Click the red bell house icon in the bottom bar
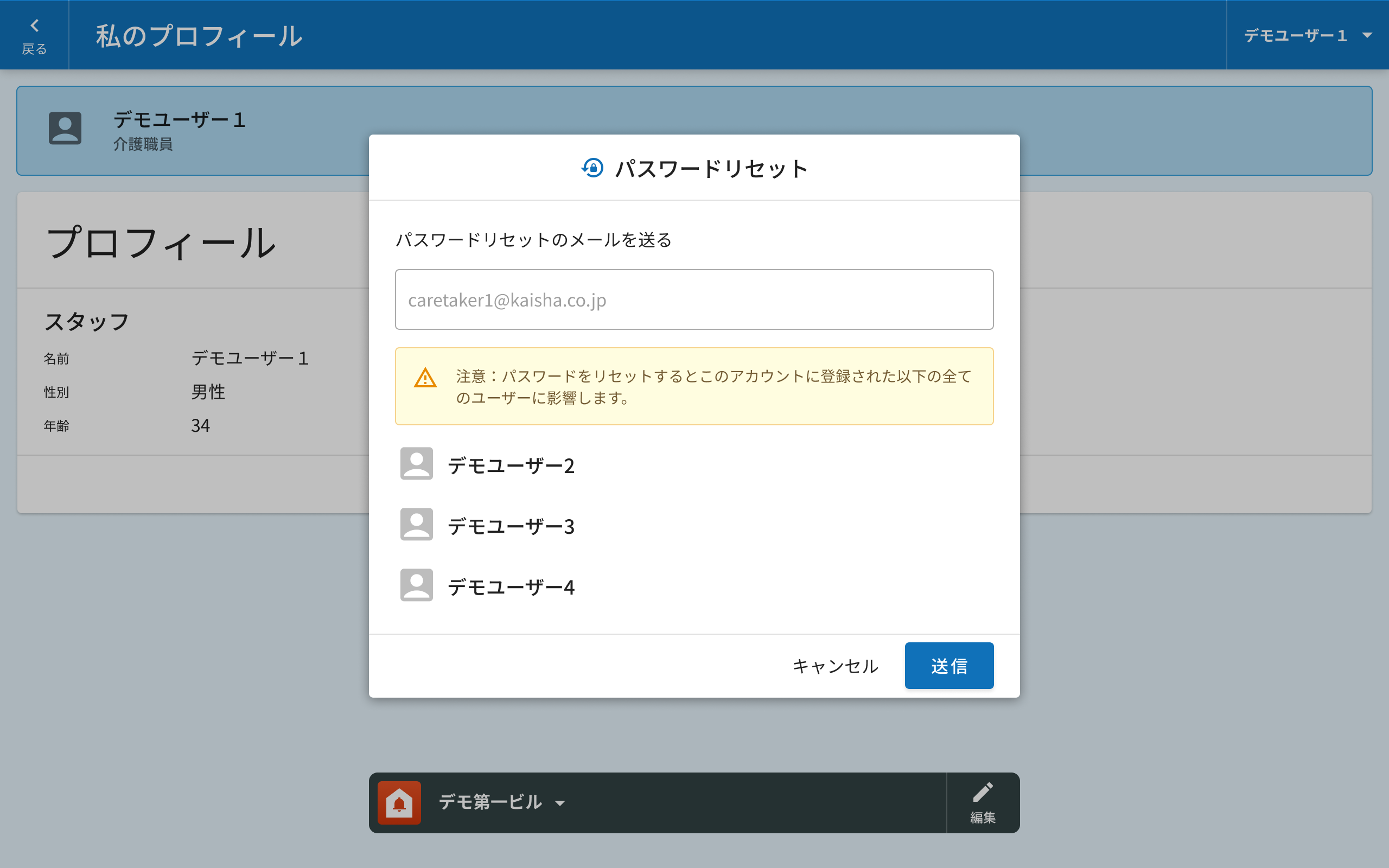The image size is (1389, 868). click(x=399, y=802)
